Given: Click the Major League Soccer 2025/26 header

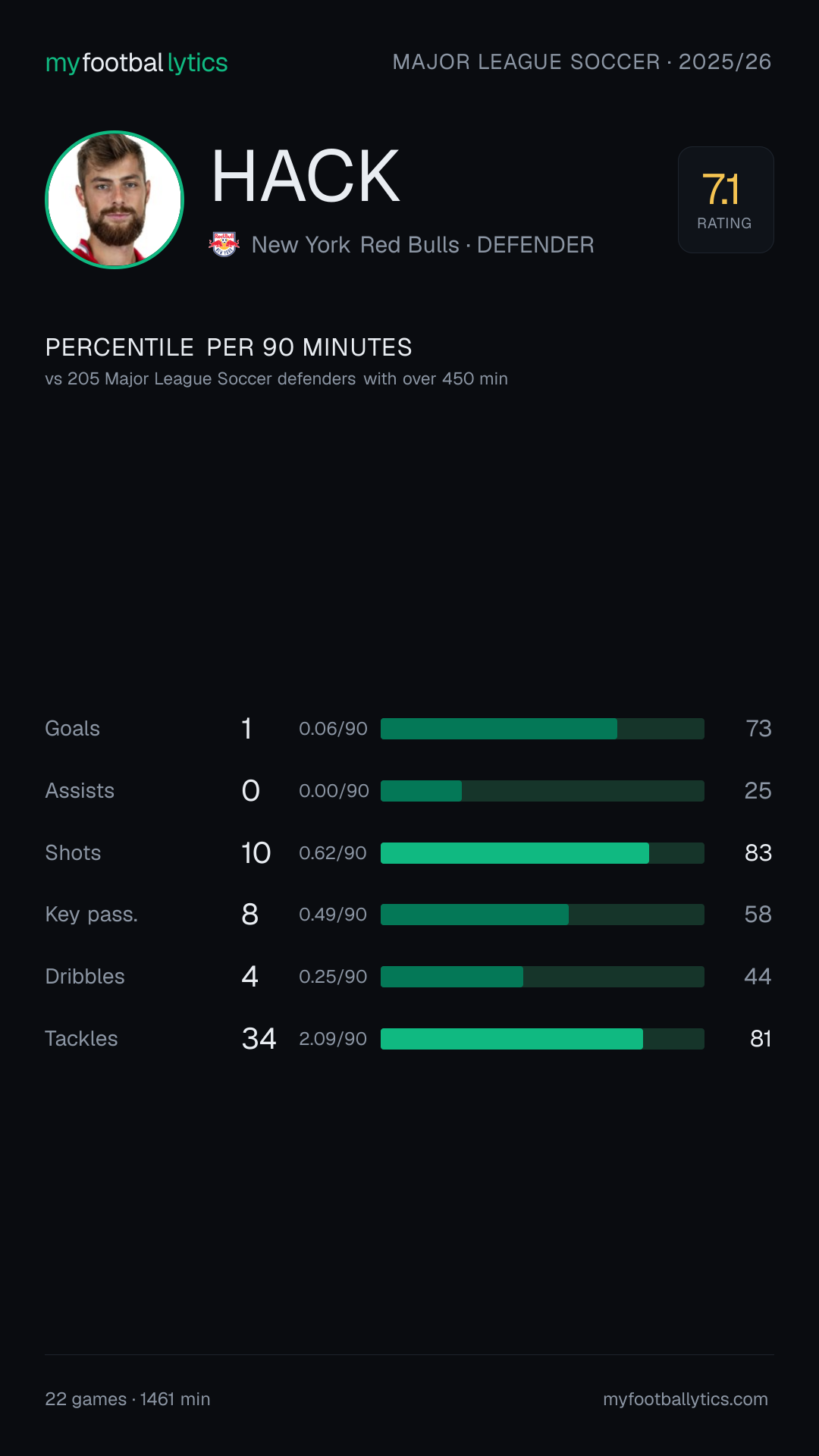Looking at the screenshot, I should pyautogui.click(x=582, y=62).
